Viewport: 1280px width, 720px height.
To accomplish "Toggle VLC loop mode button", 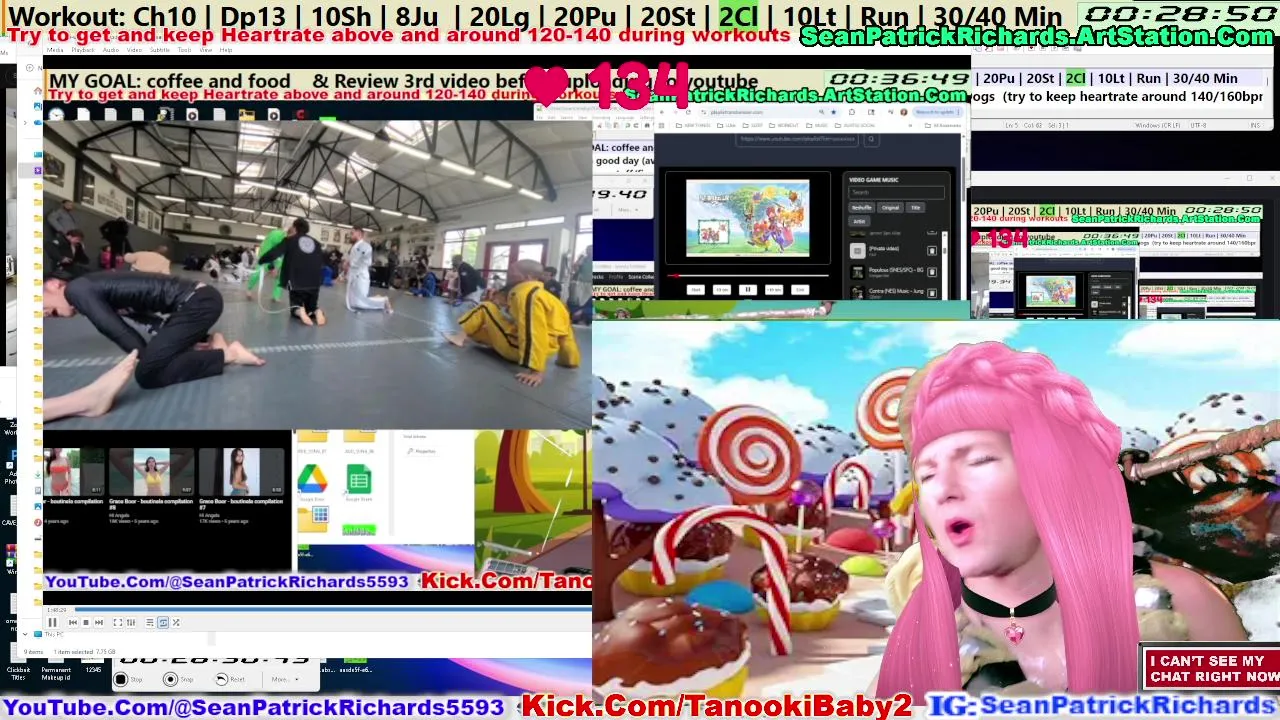I will coord(163,622).
